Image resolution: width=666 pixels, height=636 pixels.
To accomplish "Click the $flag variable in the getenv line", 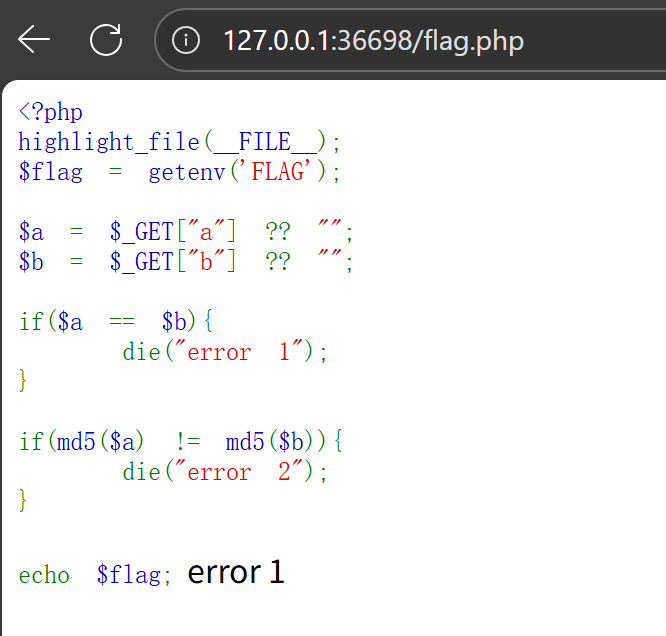I will tap(50, 172).
